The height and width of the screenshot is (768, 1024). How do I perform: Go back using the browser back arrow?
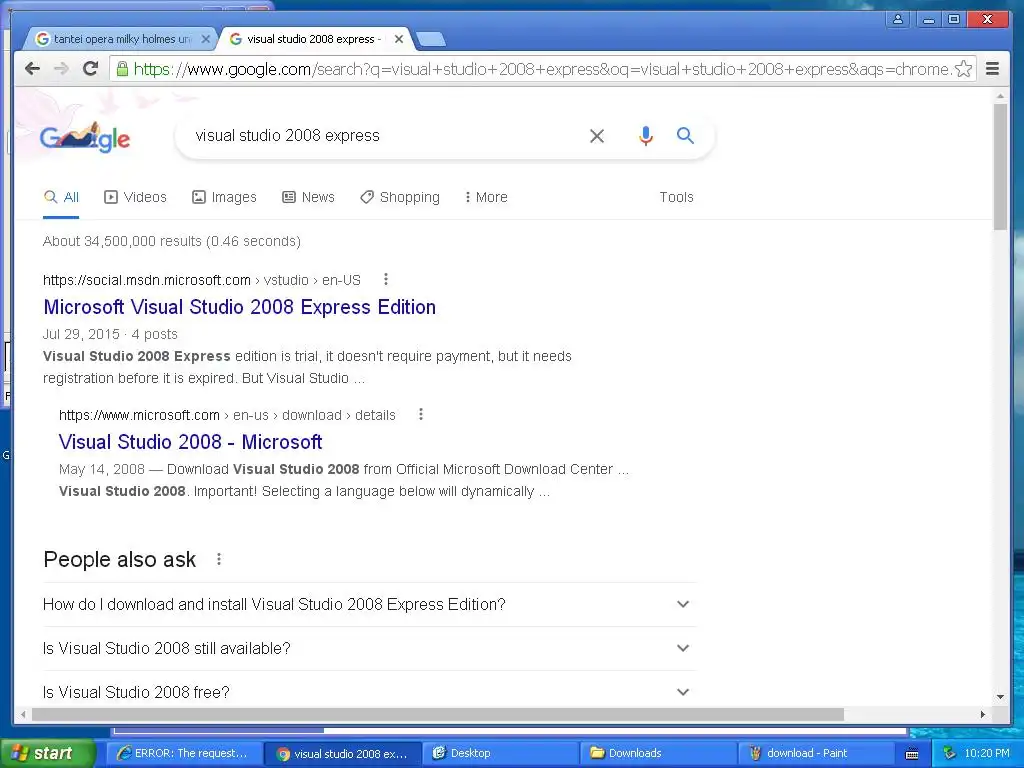pos(32,69)
